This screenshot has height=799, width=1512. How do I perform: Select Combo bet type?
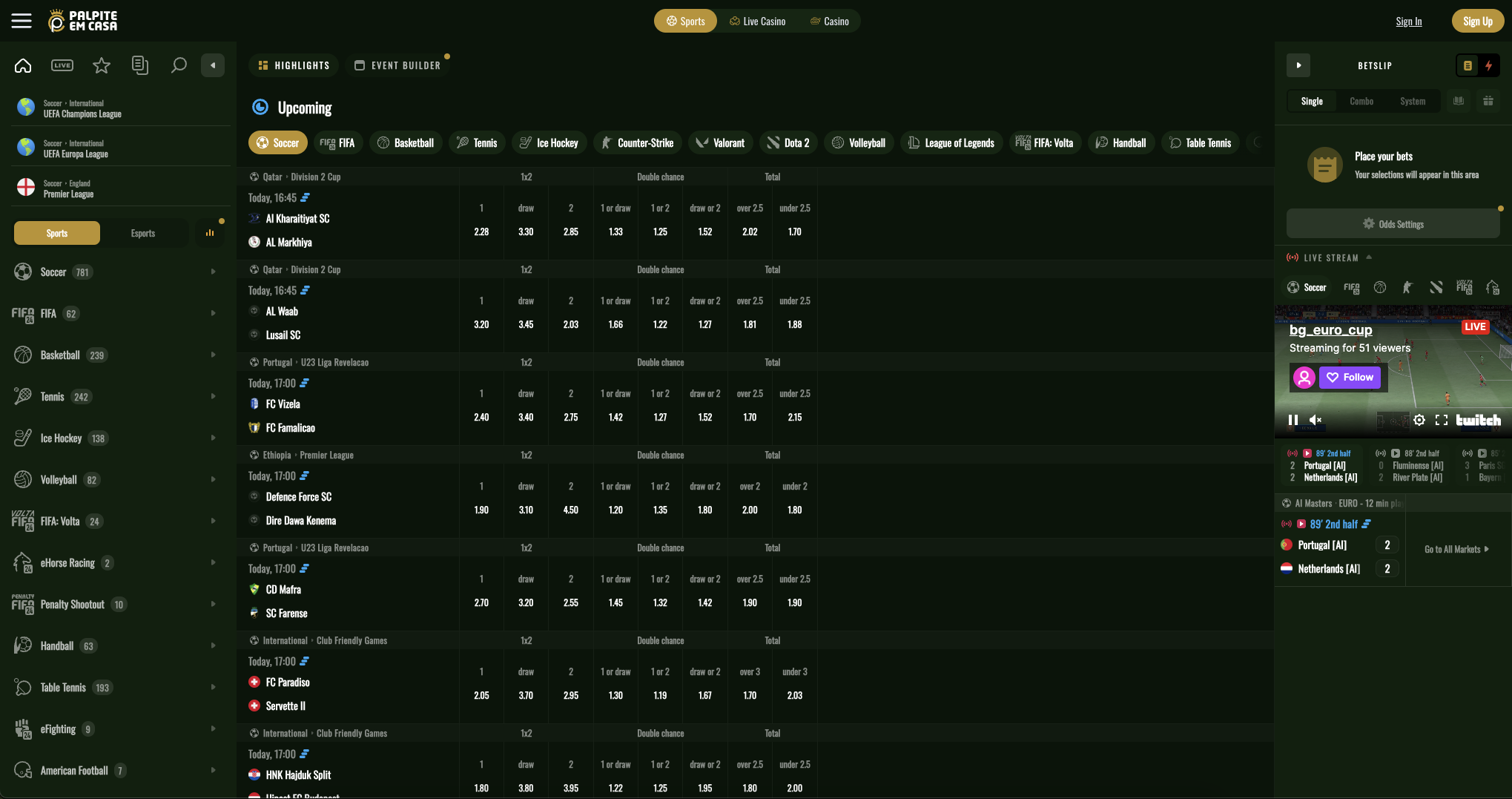point(1361,101)
